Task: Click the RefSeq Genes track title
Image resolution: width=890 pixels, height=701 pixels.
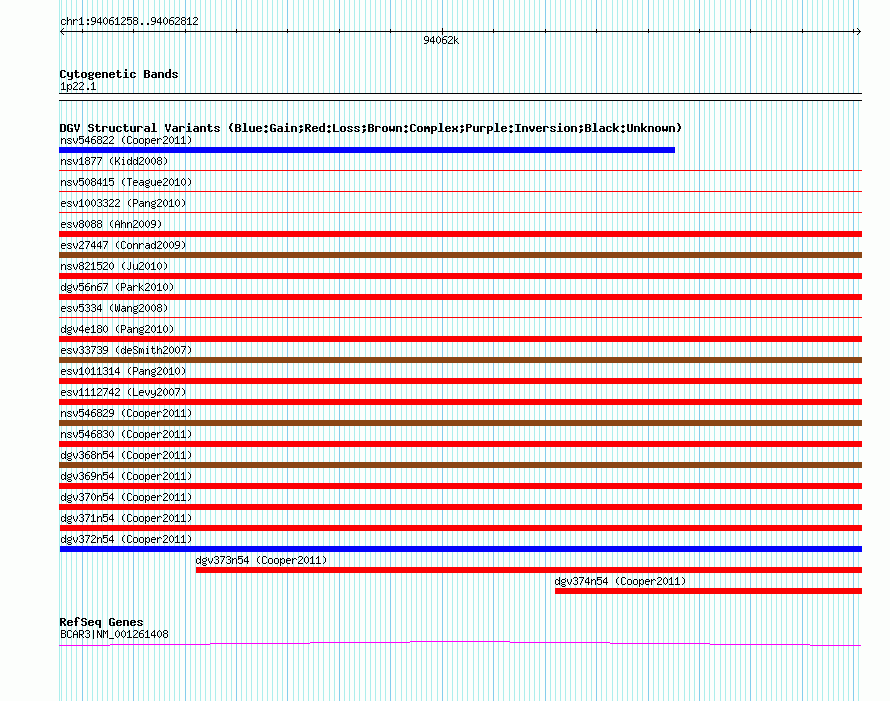Action: (101, 622)
